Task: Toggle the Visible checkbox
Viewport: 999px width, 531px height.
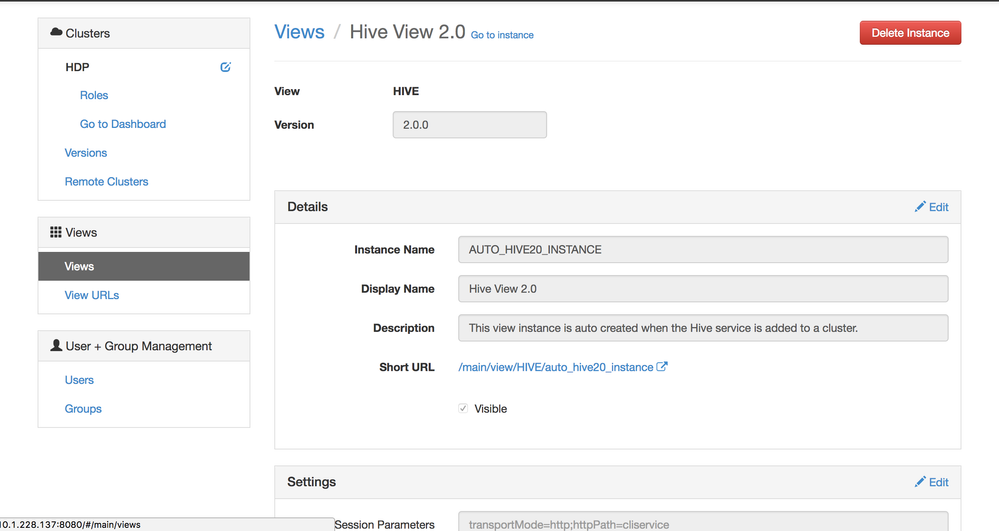Action: (463, 409)
